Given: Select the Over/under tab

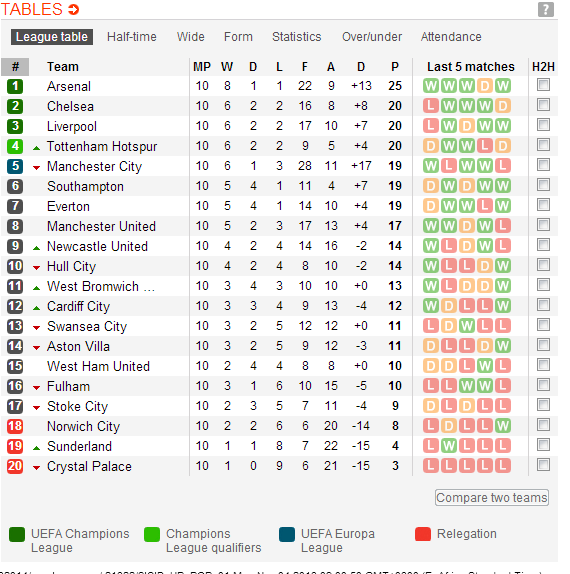Looking at the screenshot, I should tap(372, 37).
